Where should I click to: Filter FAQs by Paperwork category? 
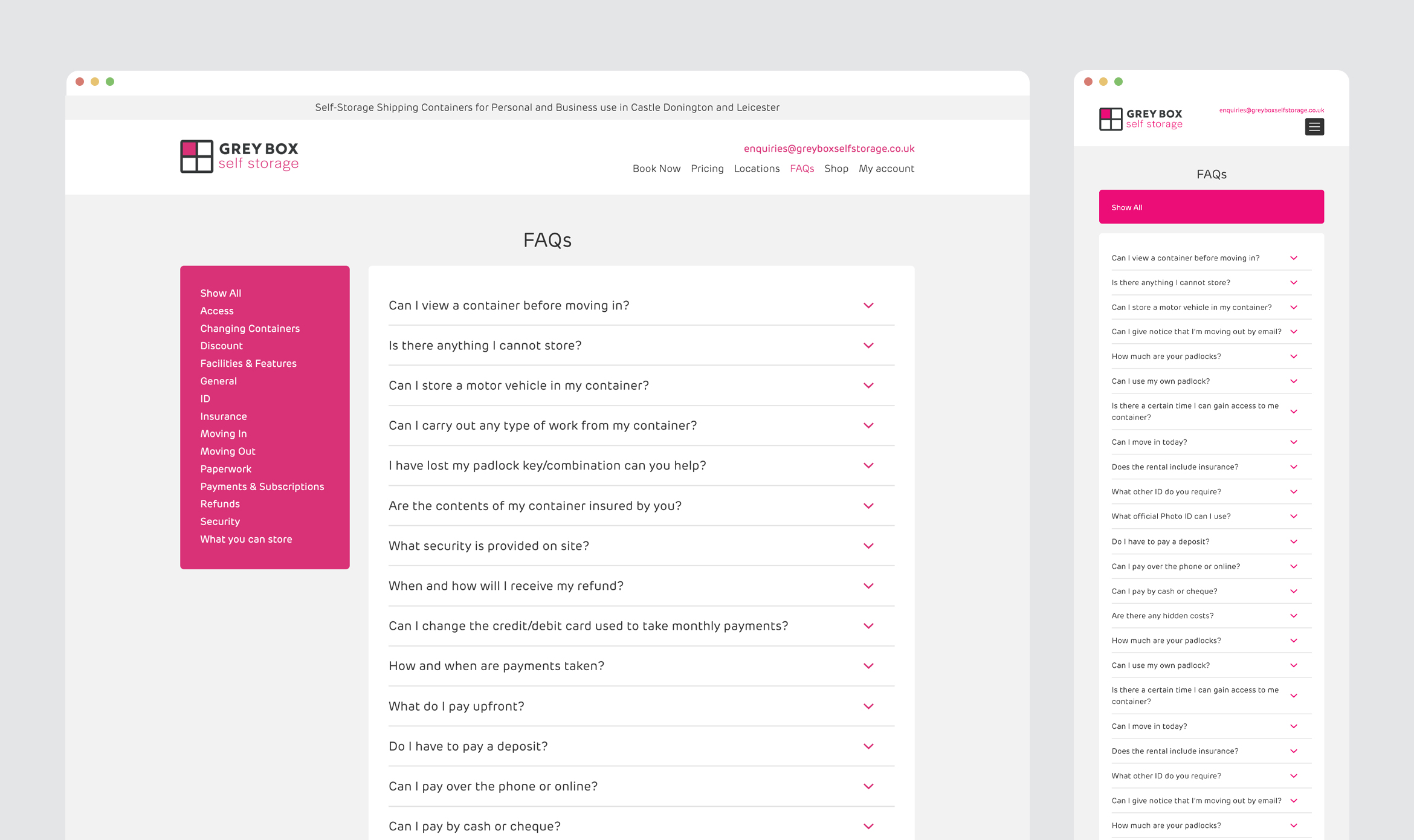(225, 469)
